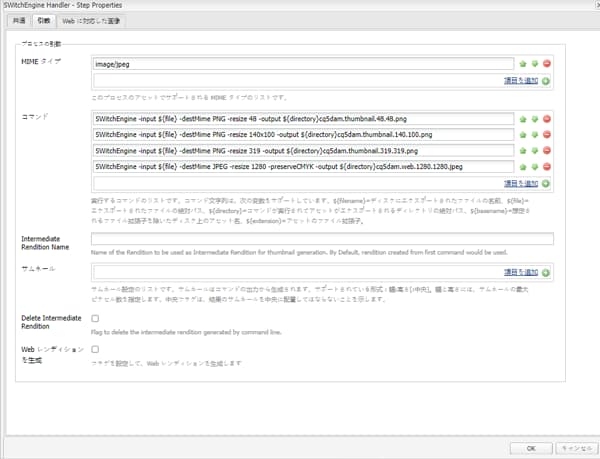
Task: Click the green add icon in commands section
Action: [x=546, y=184]
